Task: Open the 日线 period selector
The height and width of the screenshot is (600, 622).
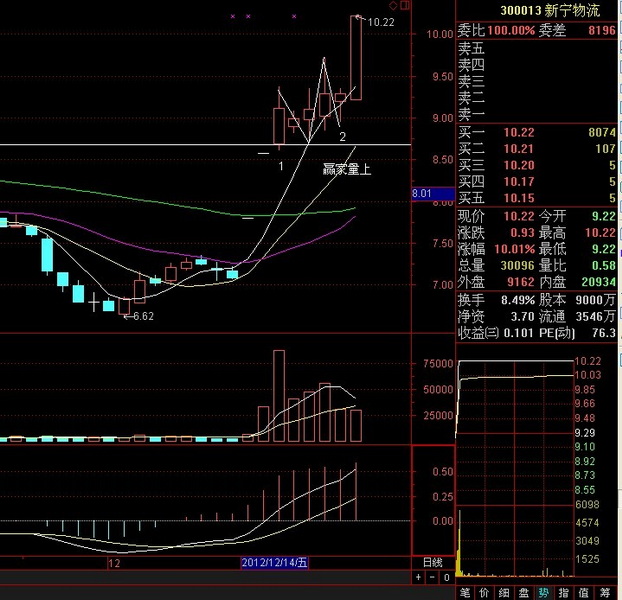Action: [x=432, y=563]
